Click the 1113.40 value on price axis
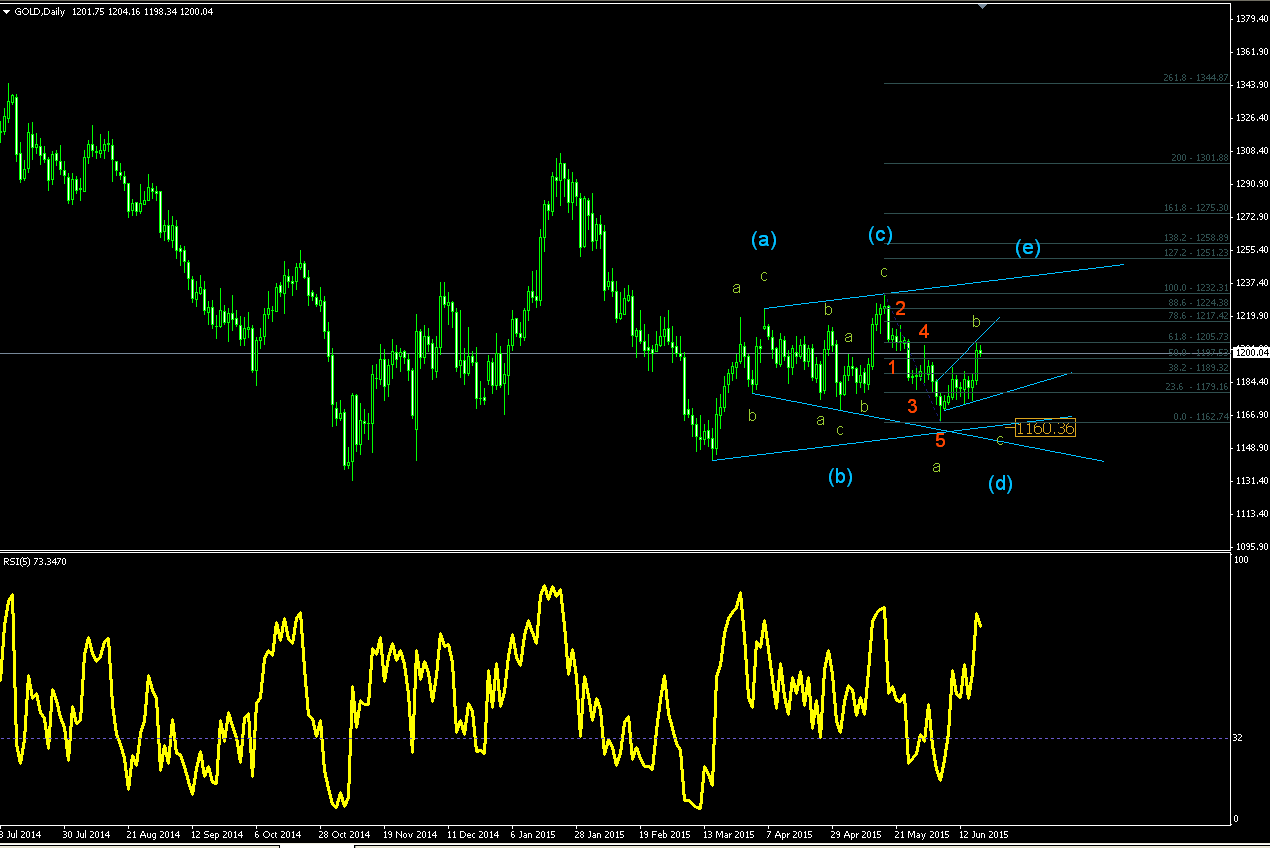Image resolution: width=1270 pixels, height=848 pixels. [x=1251, y=514]
